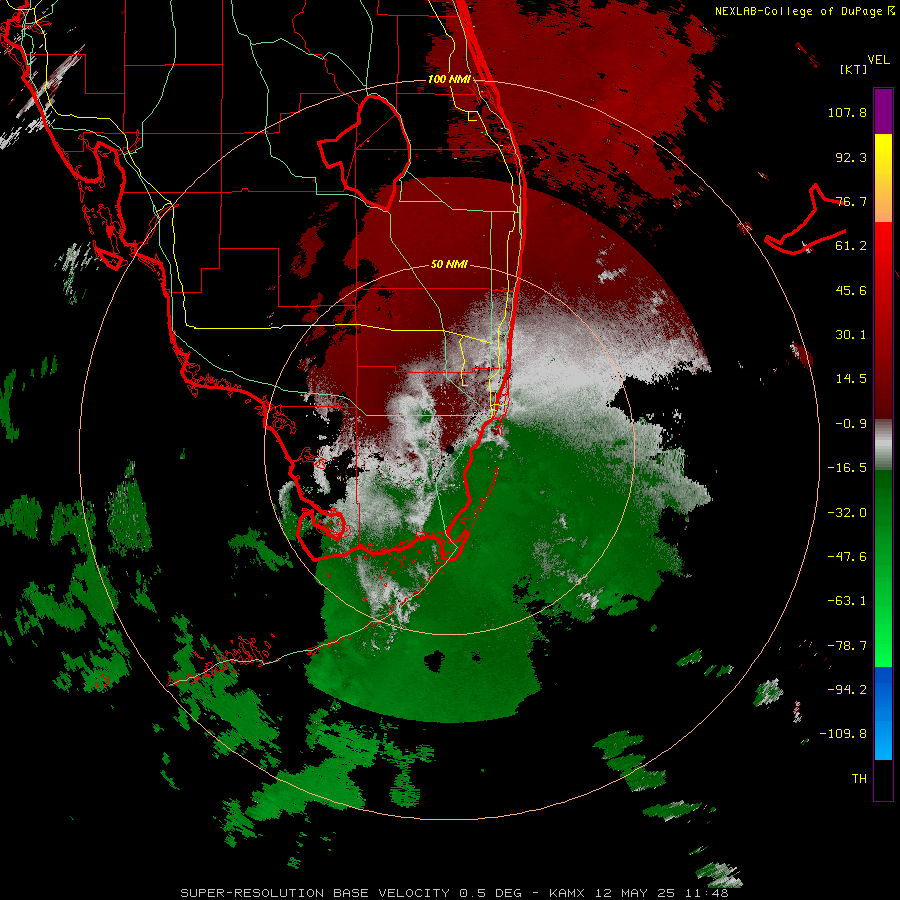Select the -16.5 legend value

click(x=847, y=468)
